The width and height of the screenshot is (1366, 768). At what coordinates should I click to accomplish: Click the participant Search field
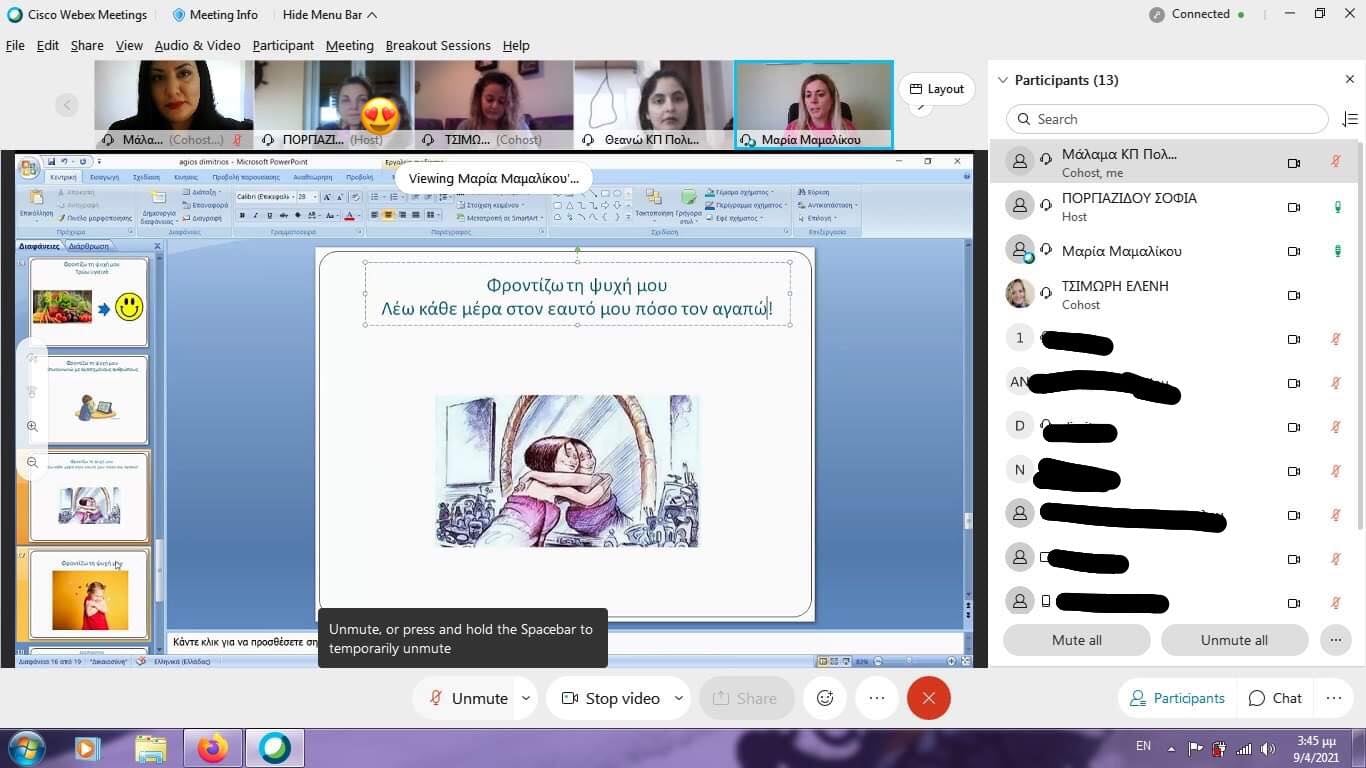pos(1167,119)
